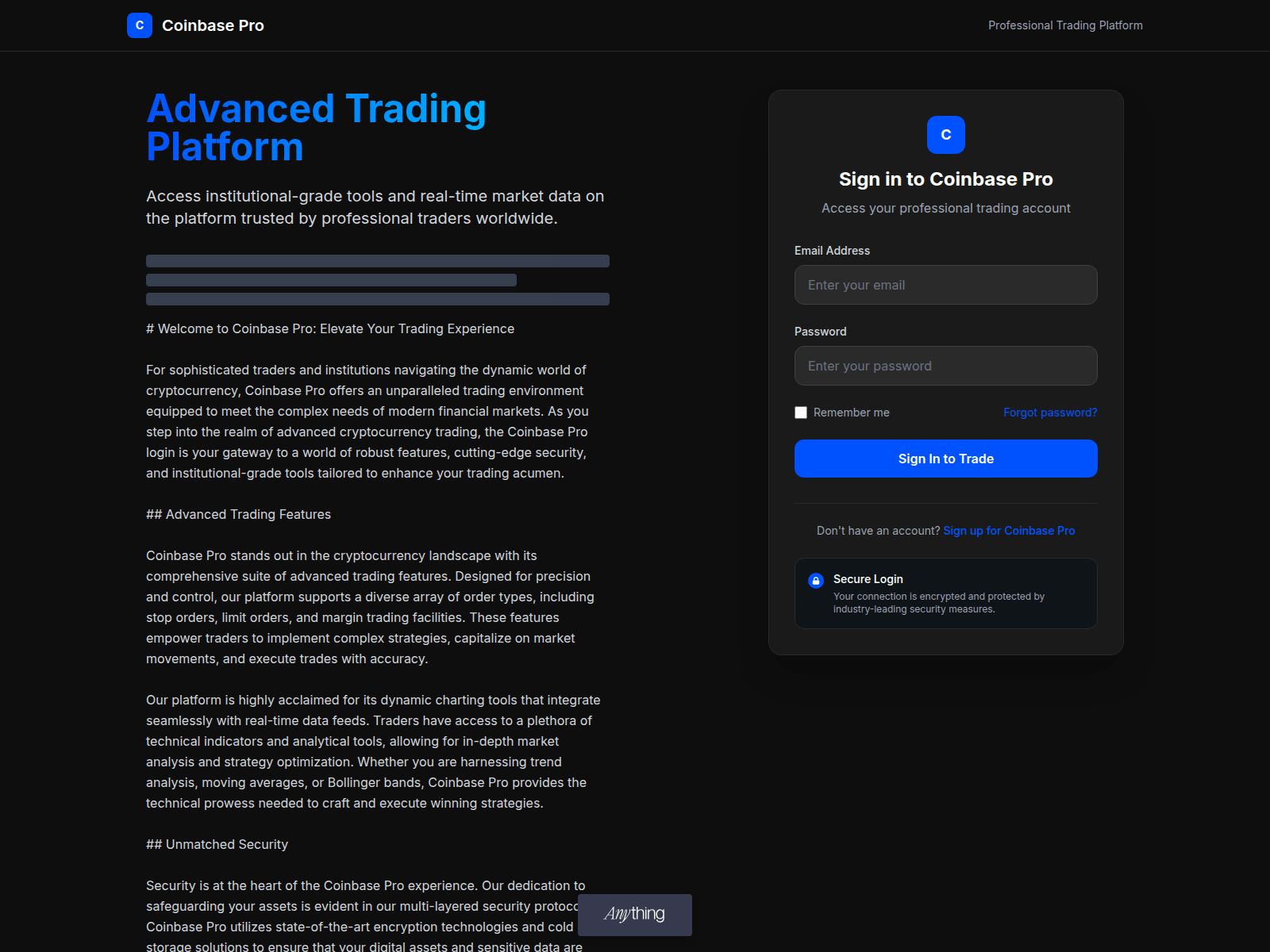The height and width of the screenshot is (952, 1270).
Task: Click the Advanced Trading Platform headline
Action: tap(316, 128)
